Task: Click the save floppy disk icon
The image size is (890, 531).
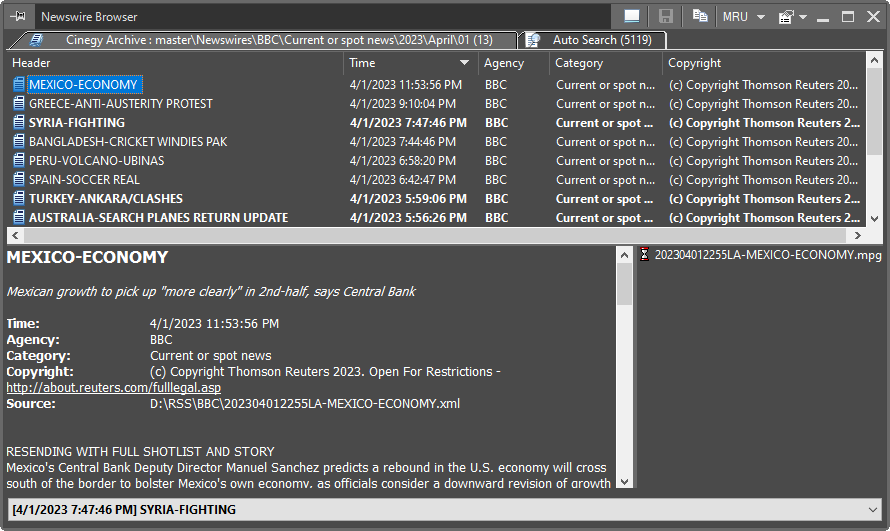Action: 665,16
